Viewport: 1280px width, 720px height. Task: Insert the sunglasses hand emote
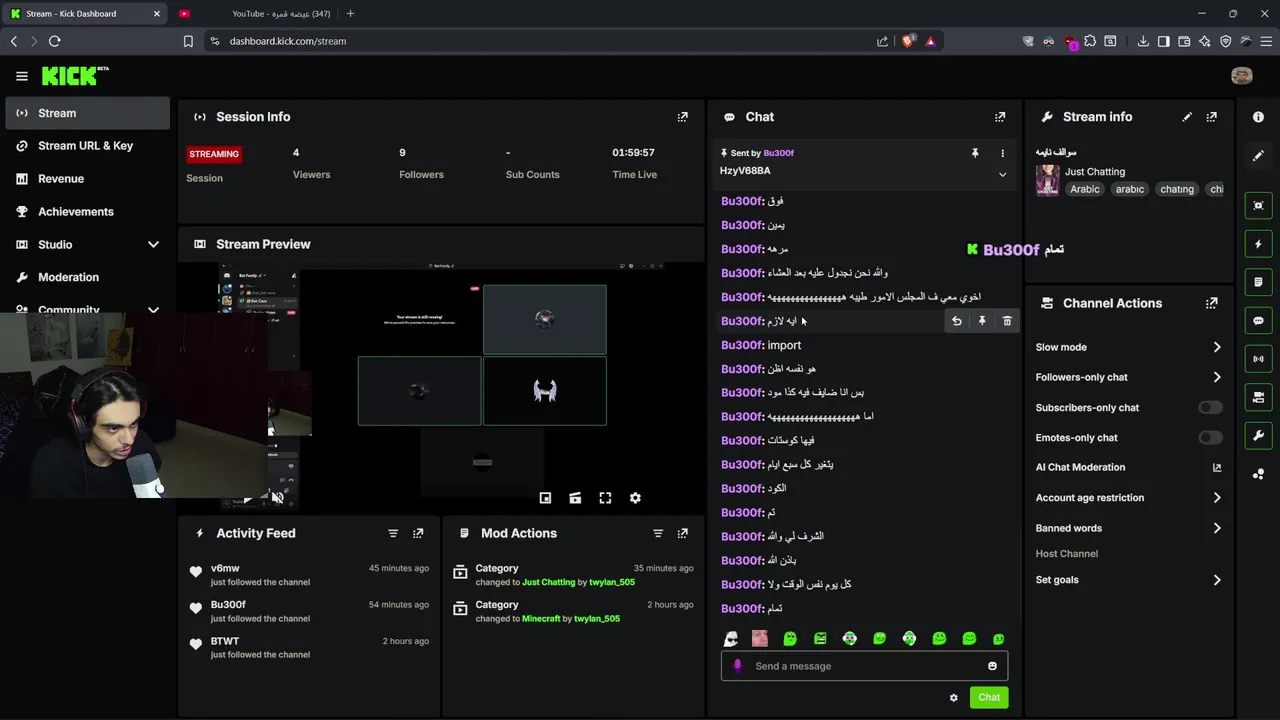click(731, 639)
